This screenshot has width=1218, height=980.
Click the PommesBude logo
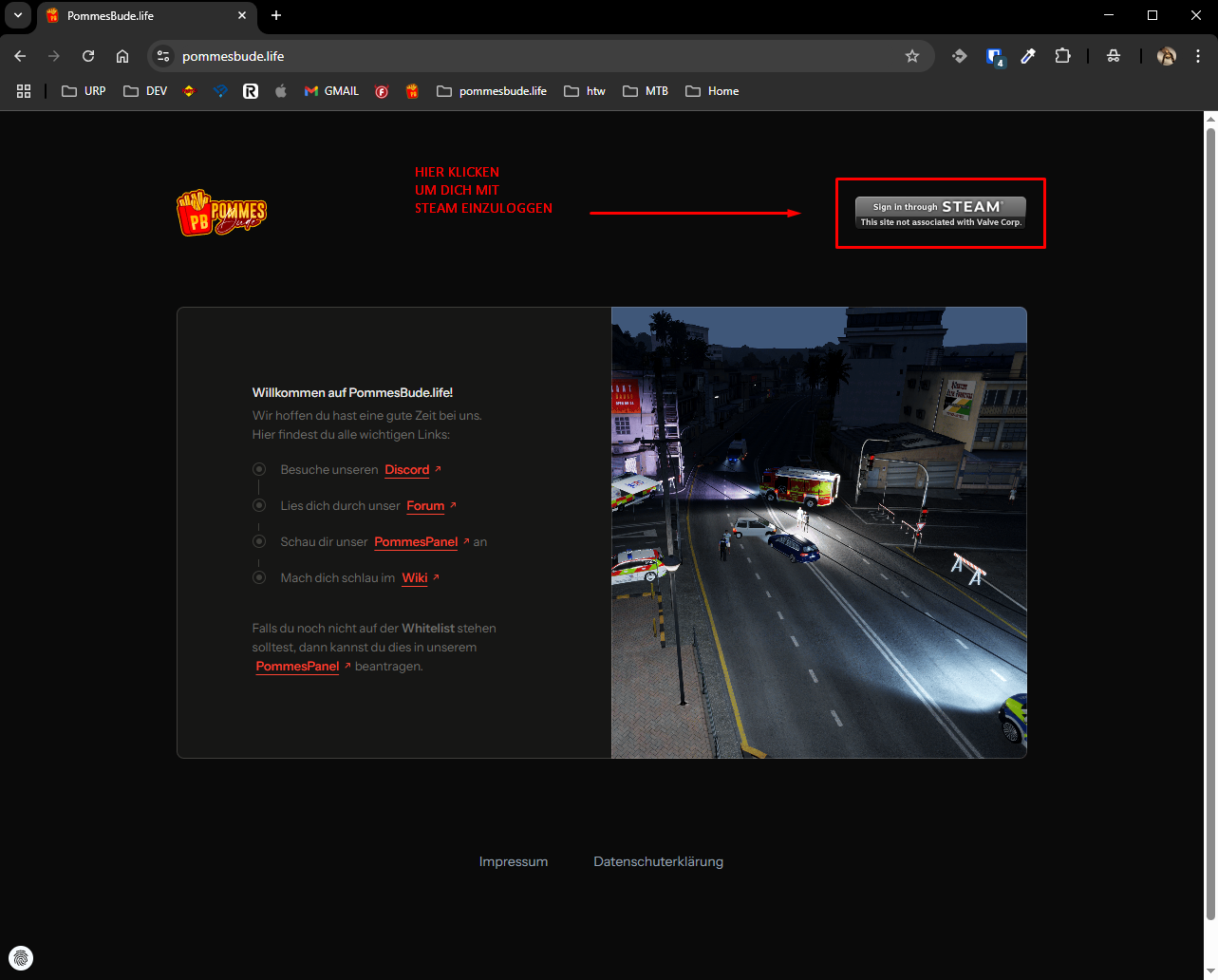pyautogui.click(x=222, y=212)
